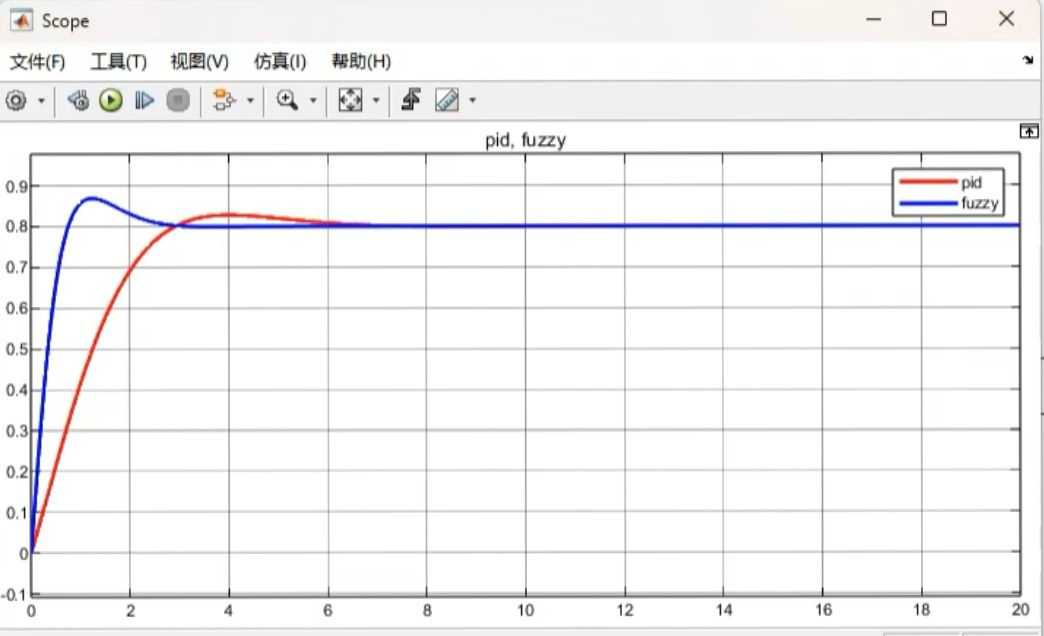Click the triggers icon in toolbar

coord(410,100)
